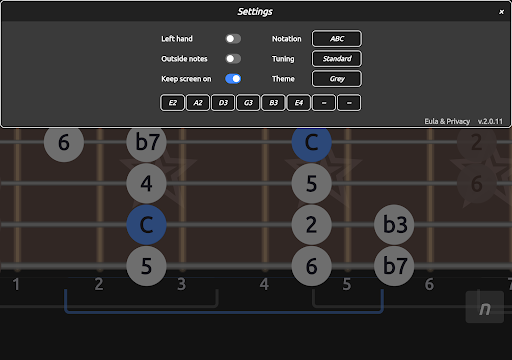The height and width of the screenshot is (360, 512).
Task: Open the Eula & Privacy link
Action: (x=447, y=121)
